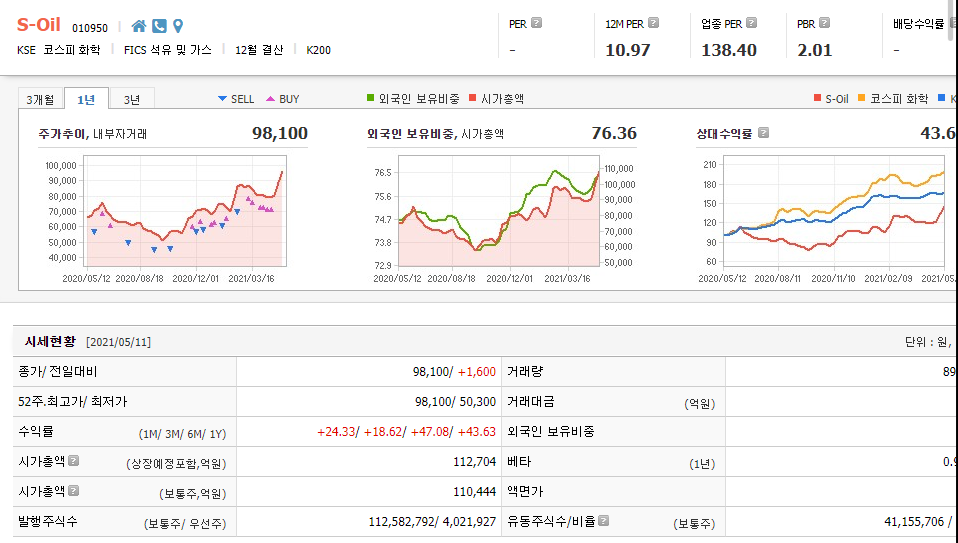Click the 업종 PER value 138.40
The width and height of the screenshot is (958, 543).
tap(729, 50)
